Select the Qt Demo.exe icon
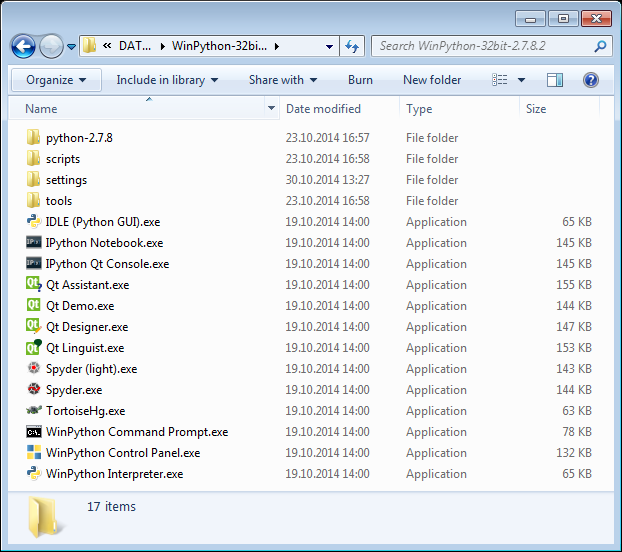The width and height of the screenshot is (622, 552). (33, 305)
